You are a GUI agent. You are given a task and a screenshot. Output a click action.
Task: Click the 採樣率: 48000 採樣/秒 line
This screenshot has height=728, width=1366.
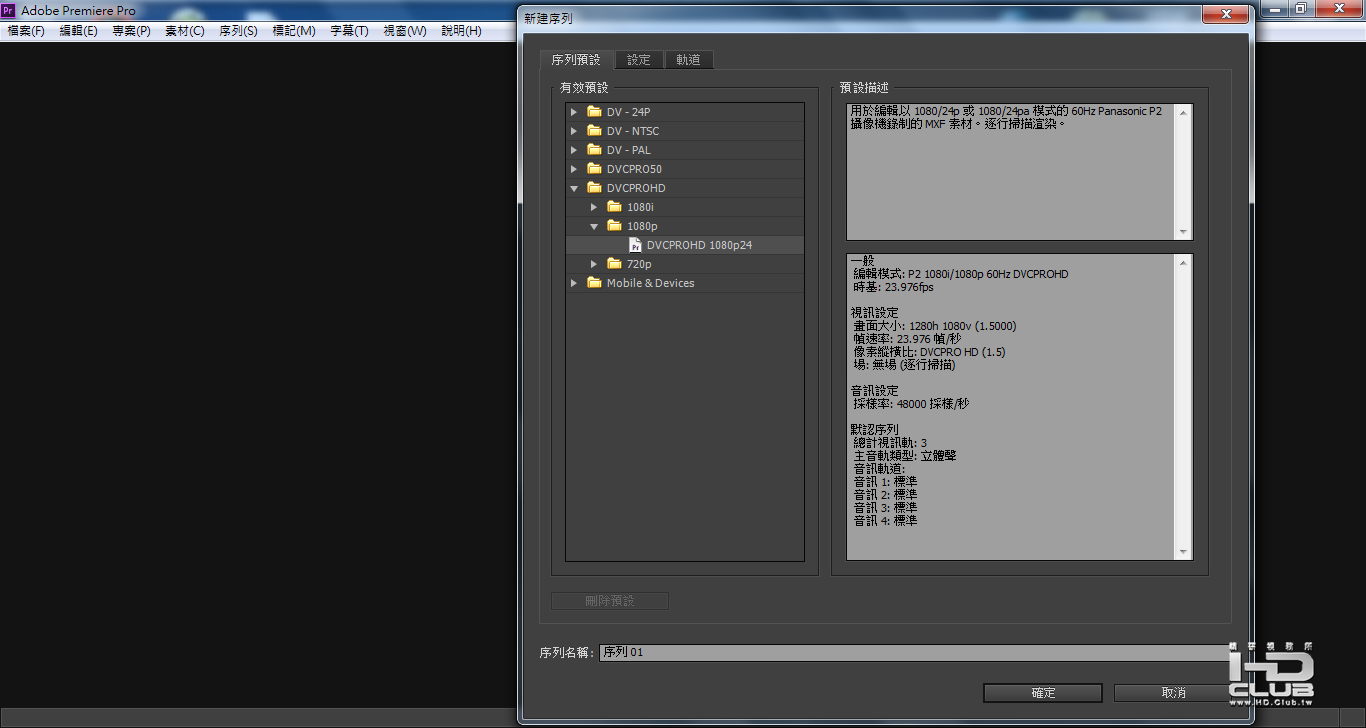(911, 404)
